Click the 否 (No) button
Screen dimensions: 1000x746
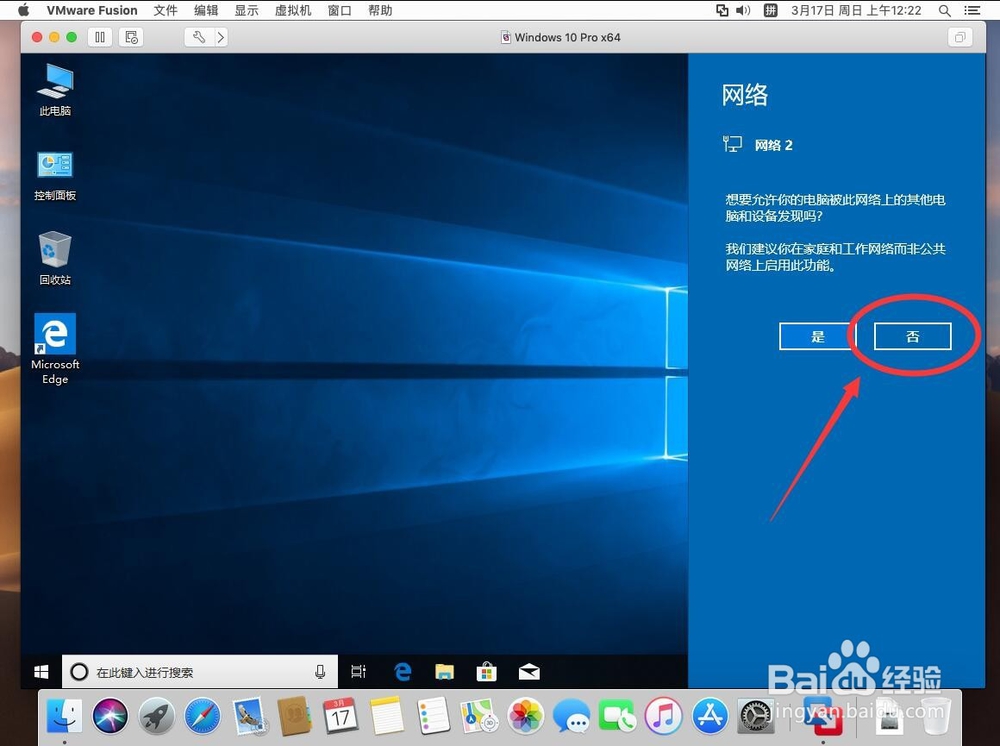(912, 336)
